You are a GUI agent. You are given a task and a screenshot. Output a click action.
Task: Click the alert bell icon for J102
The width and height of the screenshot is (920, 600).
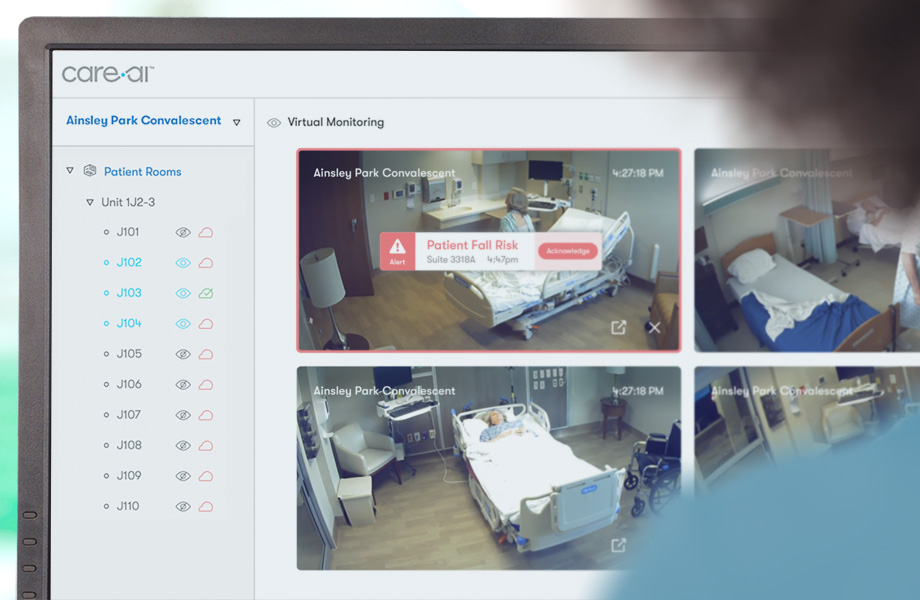(x=206, y=263)
